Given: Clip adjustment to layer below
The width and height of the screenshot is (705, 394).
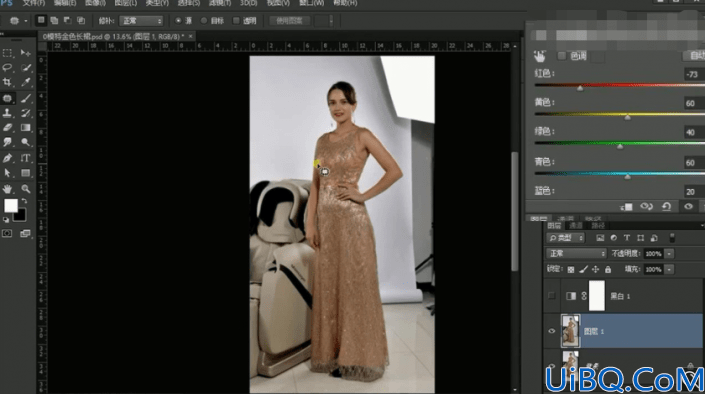Looking at the screenshot, I should pos(626,206).
